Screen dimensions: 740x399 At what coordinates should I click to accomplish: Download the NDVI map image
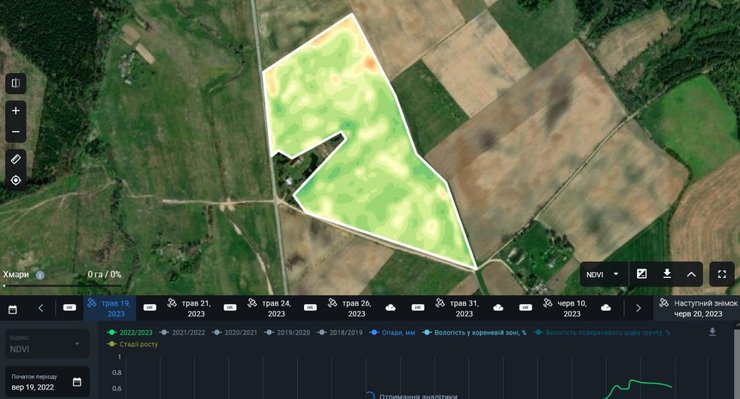(667, 274)
